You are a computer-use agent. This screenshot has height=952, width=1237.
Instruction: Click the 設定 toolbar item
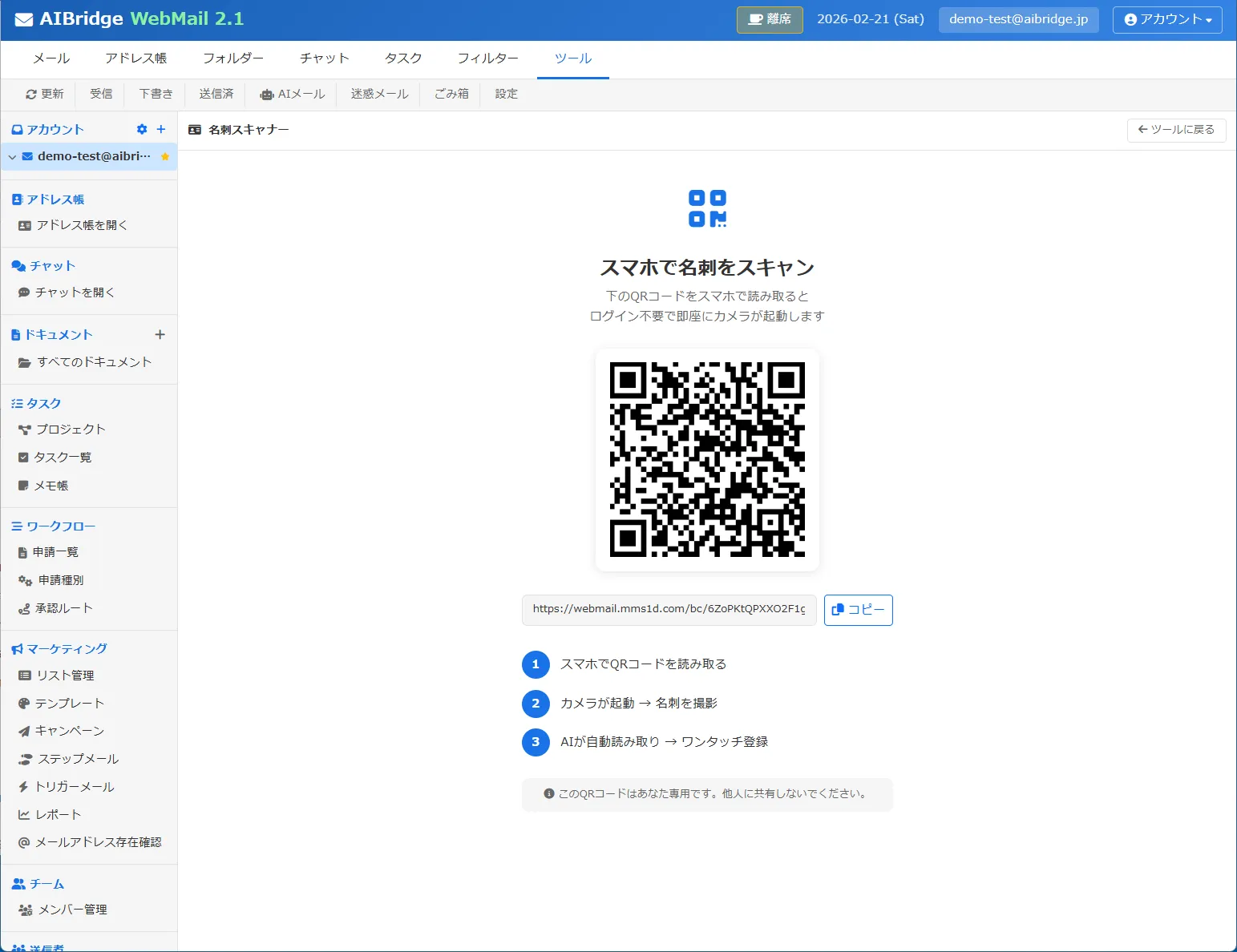tap(506, 94)
